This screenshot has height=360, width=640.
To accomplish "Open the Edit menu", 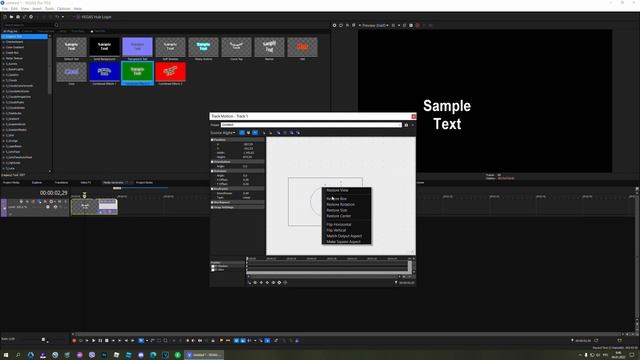I will (14, 9).
